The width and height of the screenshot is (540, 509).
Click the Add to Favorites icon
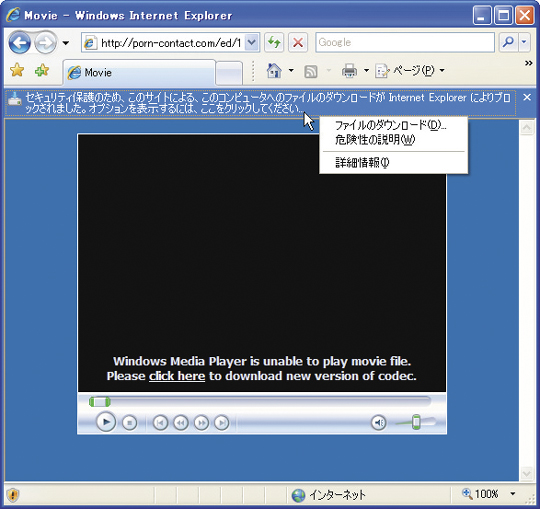(42, 70)
